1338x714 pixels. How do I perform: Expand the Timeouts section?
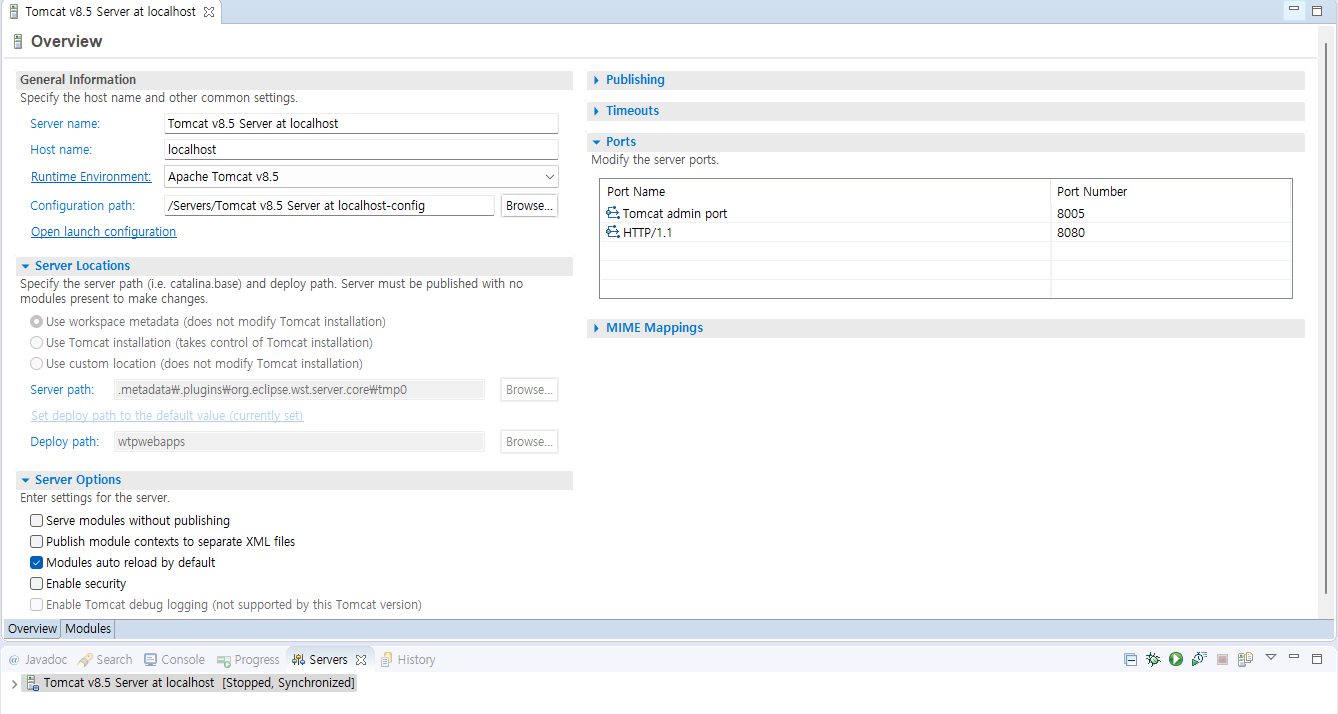(x=597, y=111)
